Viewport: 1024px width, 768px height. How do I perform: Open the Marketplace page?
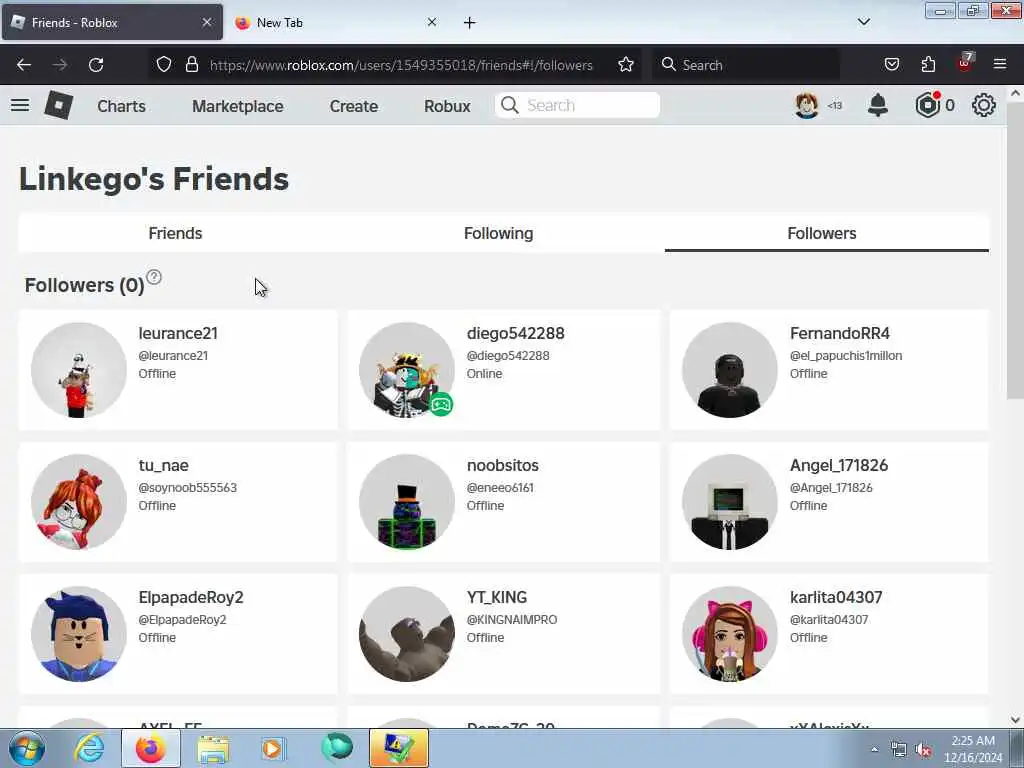[238, 106]
